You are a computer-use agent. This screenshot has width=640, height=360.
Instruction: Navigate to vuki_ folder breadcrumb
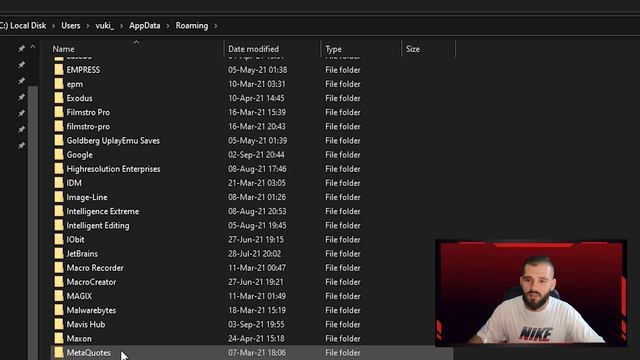coord(104,26)
